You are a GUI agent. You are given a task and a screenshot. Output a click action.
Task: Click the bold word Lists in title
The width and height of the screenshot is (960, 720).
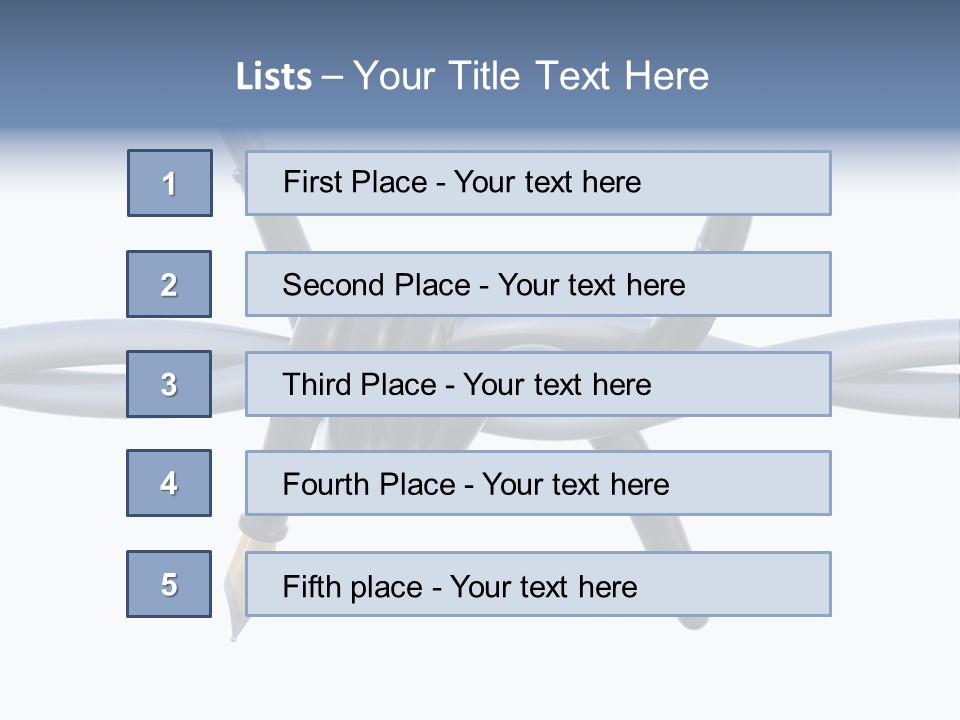(x=274, y=77)
